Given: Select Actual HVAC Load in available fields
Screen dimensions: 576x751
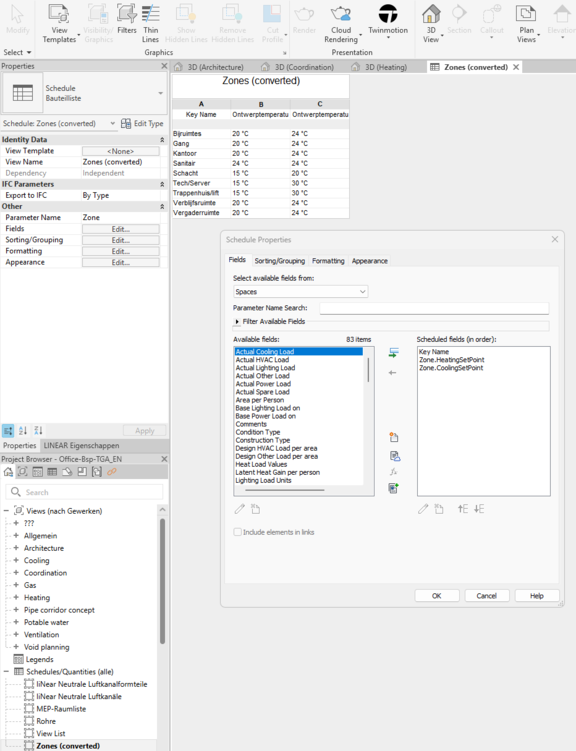Looking at the screenshot, I should pos(262,360).
